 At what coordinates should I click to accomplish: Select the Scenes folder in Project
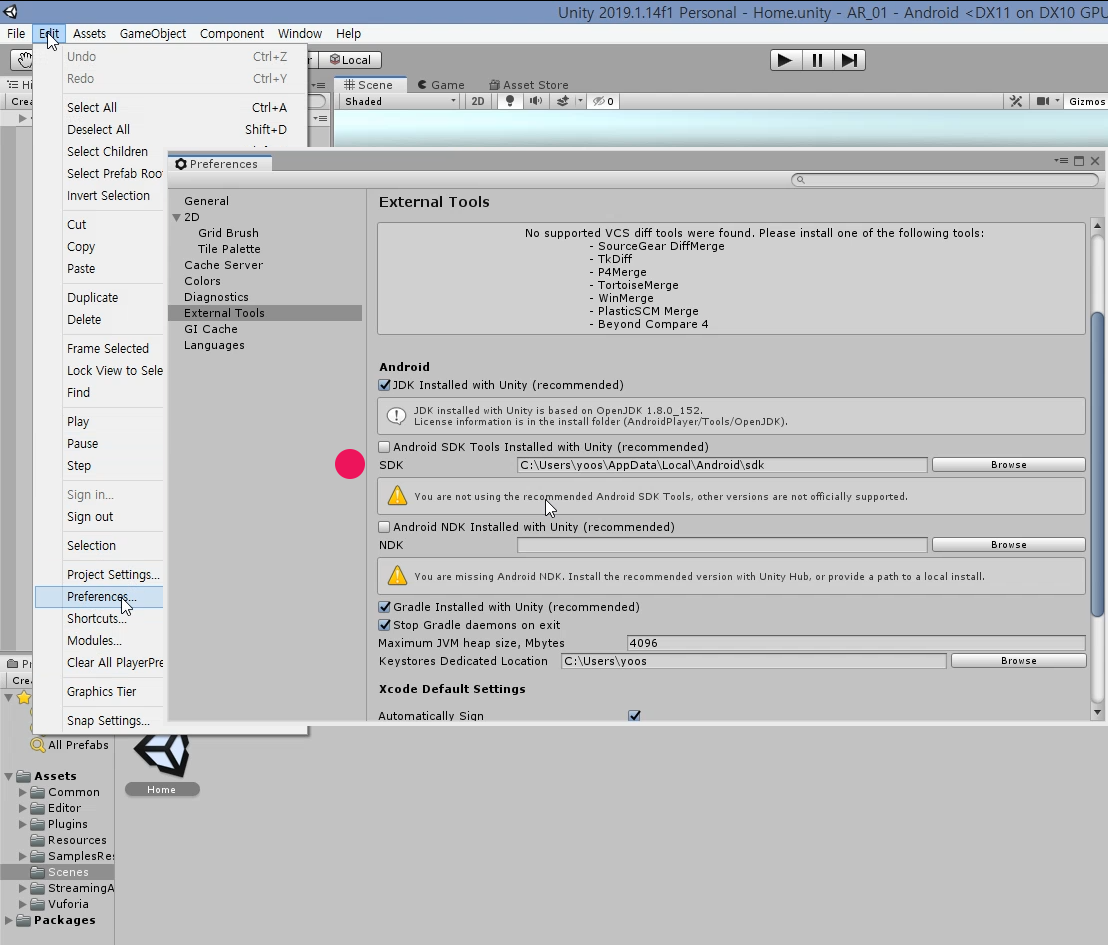tap(57, 872)
